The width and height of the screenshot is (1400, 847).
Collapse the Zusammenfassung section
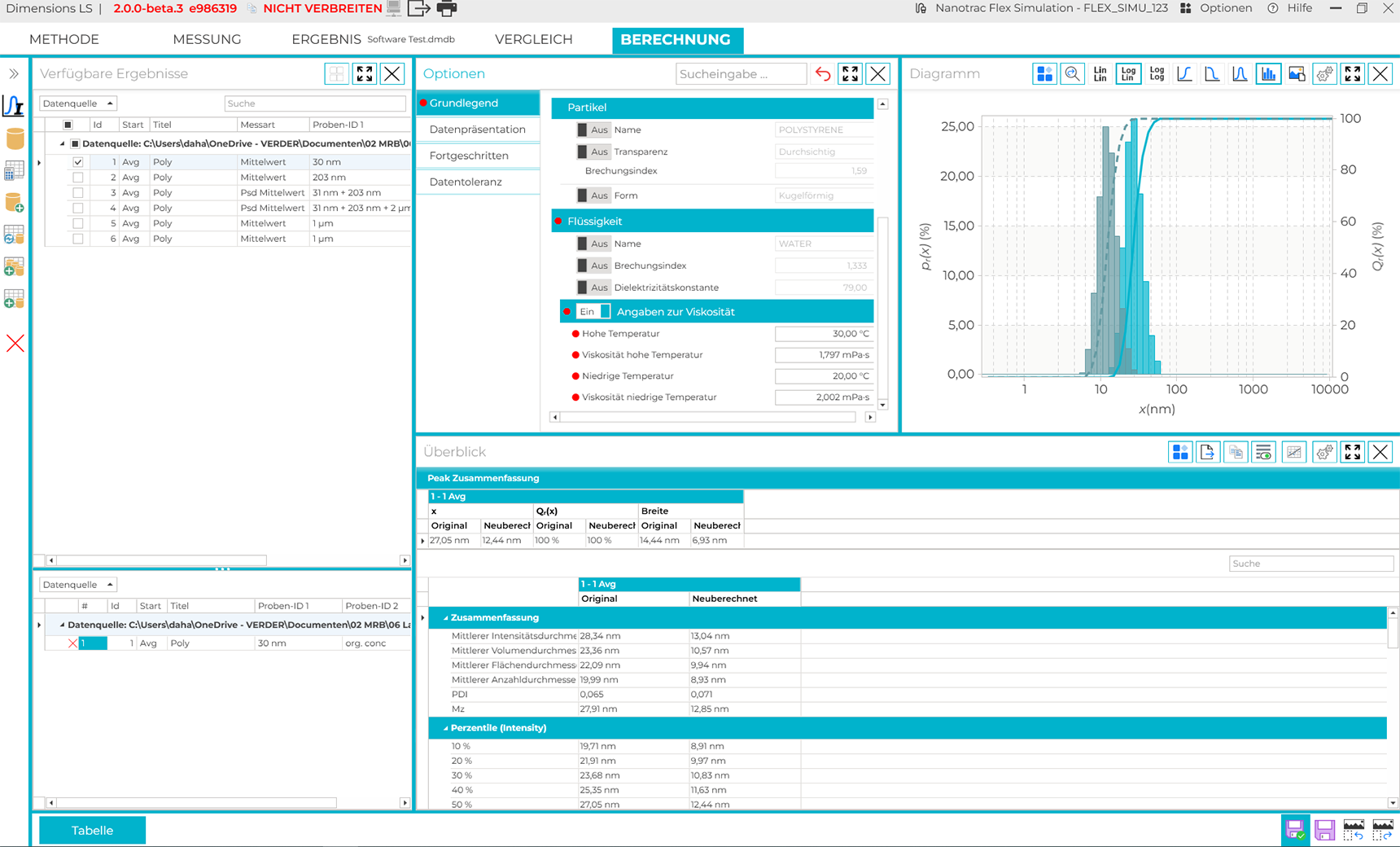tap(446, 618)
